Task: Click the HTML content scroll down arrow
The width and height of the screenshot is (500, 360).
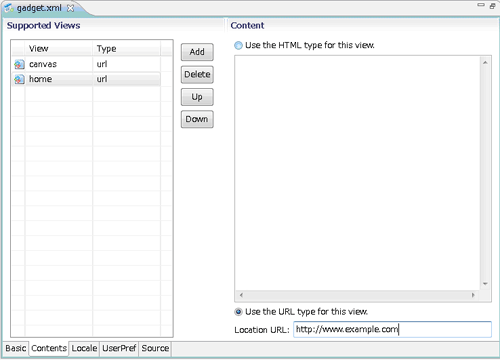Action: click(x=485, y=284)
